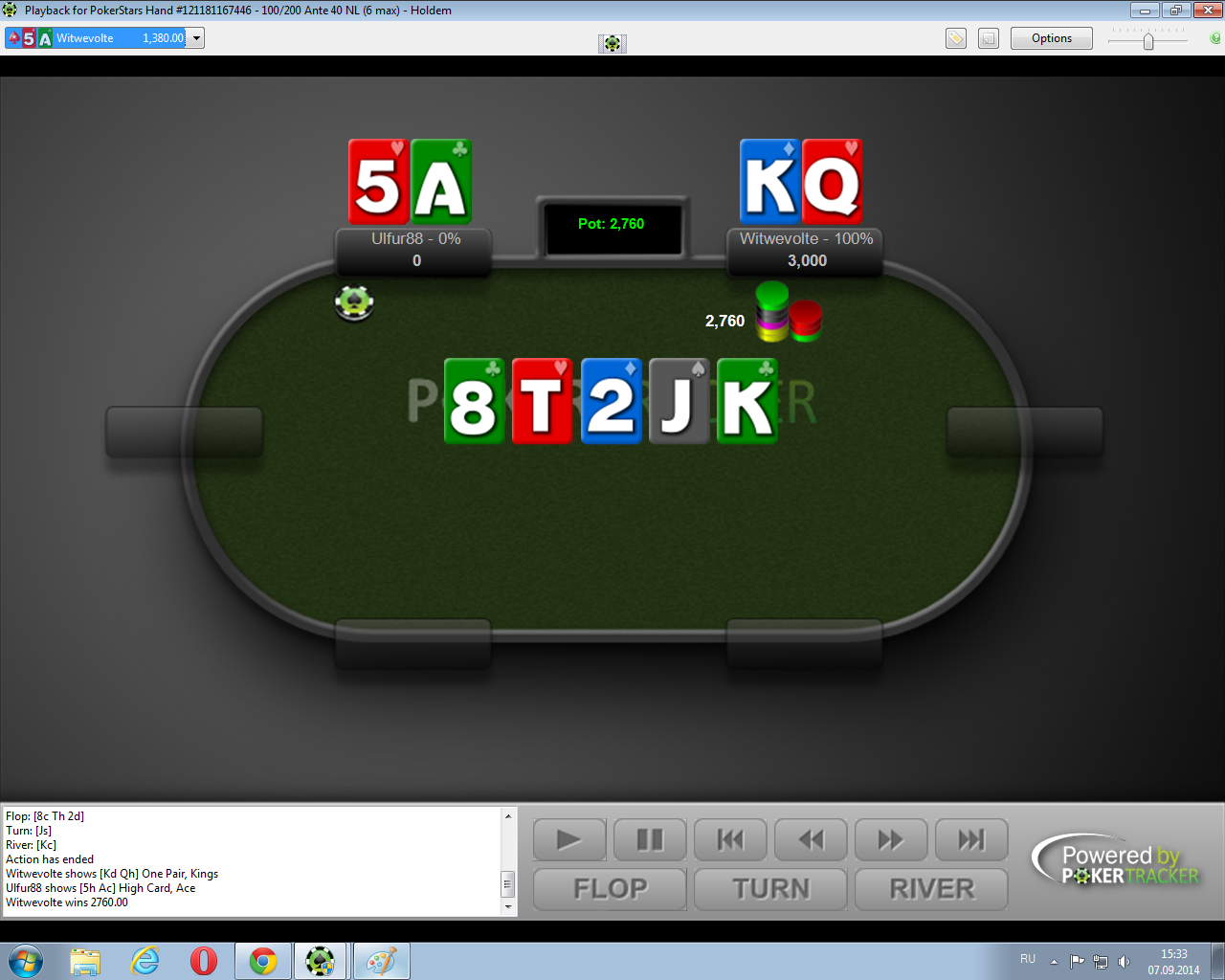Open Opera browser from the taskbar
This screenshot has width=1225, height=980.
click(x=204, y=961)
